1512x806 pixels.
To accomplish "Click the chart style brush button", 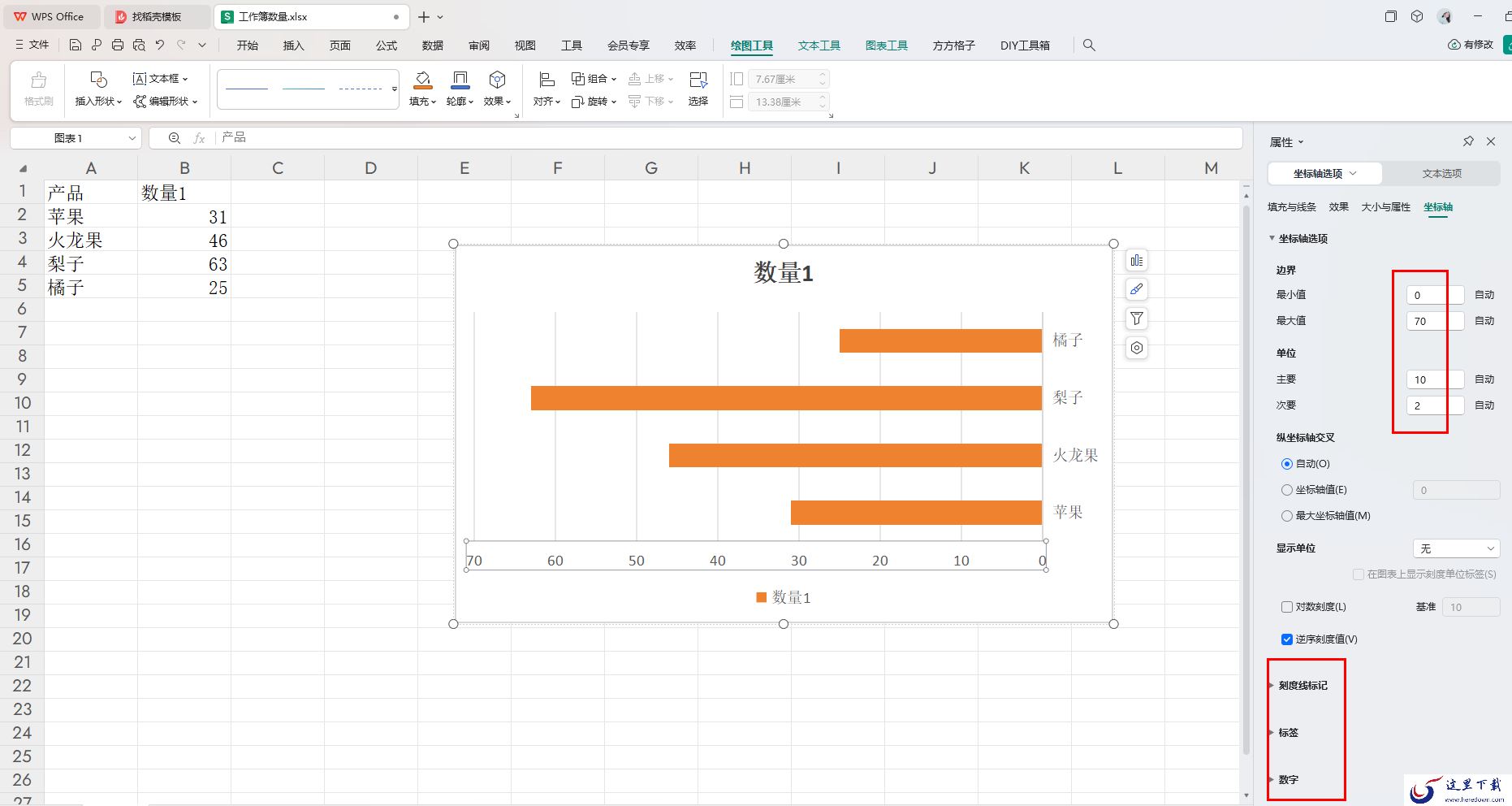I will [x=1137, y=289].
